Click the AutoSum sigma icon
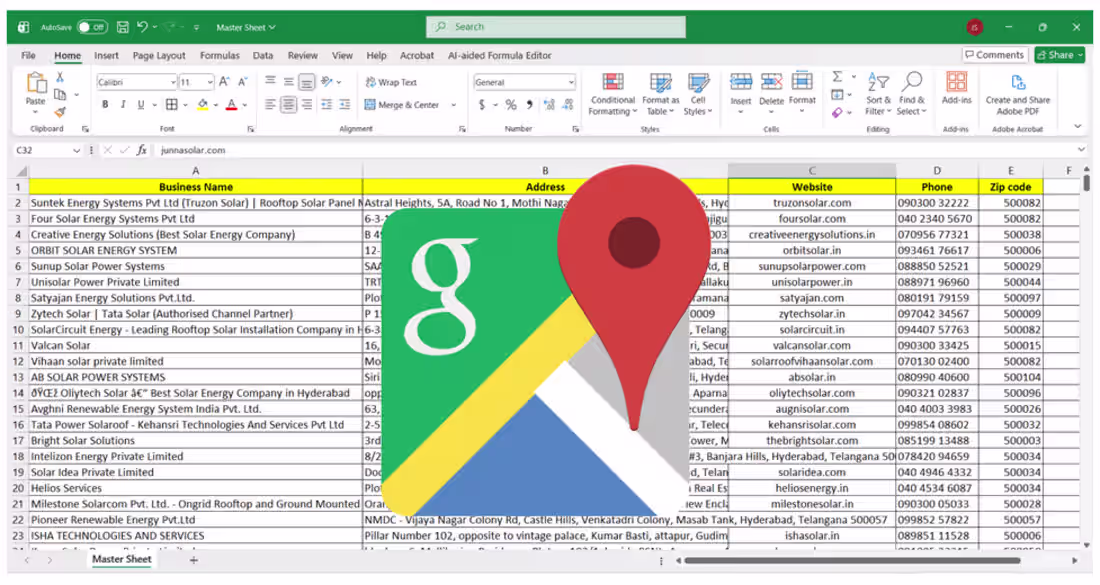1100x585 pixels. click(838, 76)
